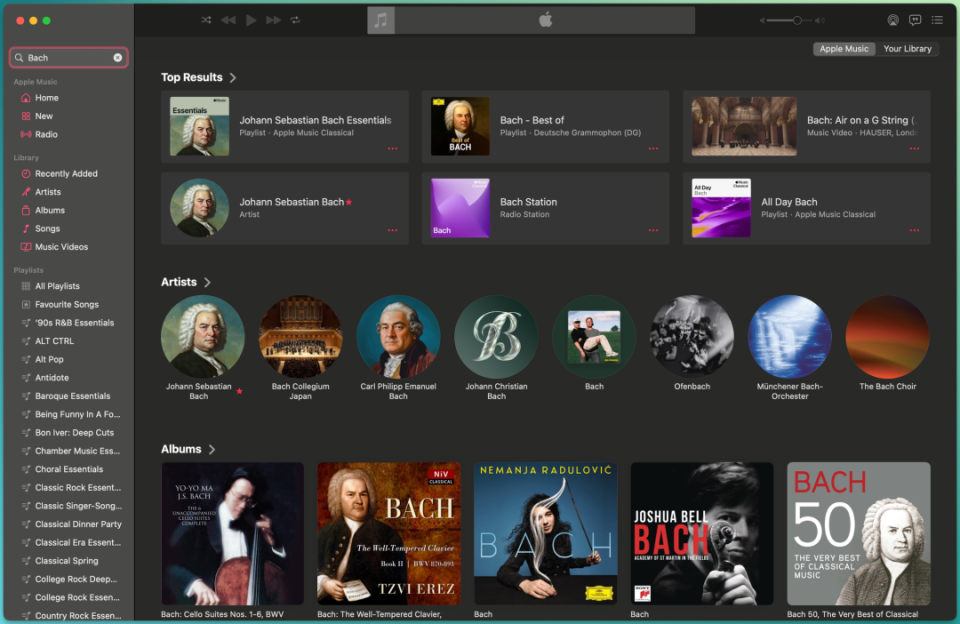Open Tzvi Erez Well-Tempered Clavier album

(x=389, y=534)
